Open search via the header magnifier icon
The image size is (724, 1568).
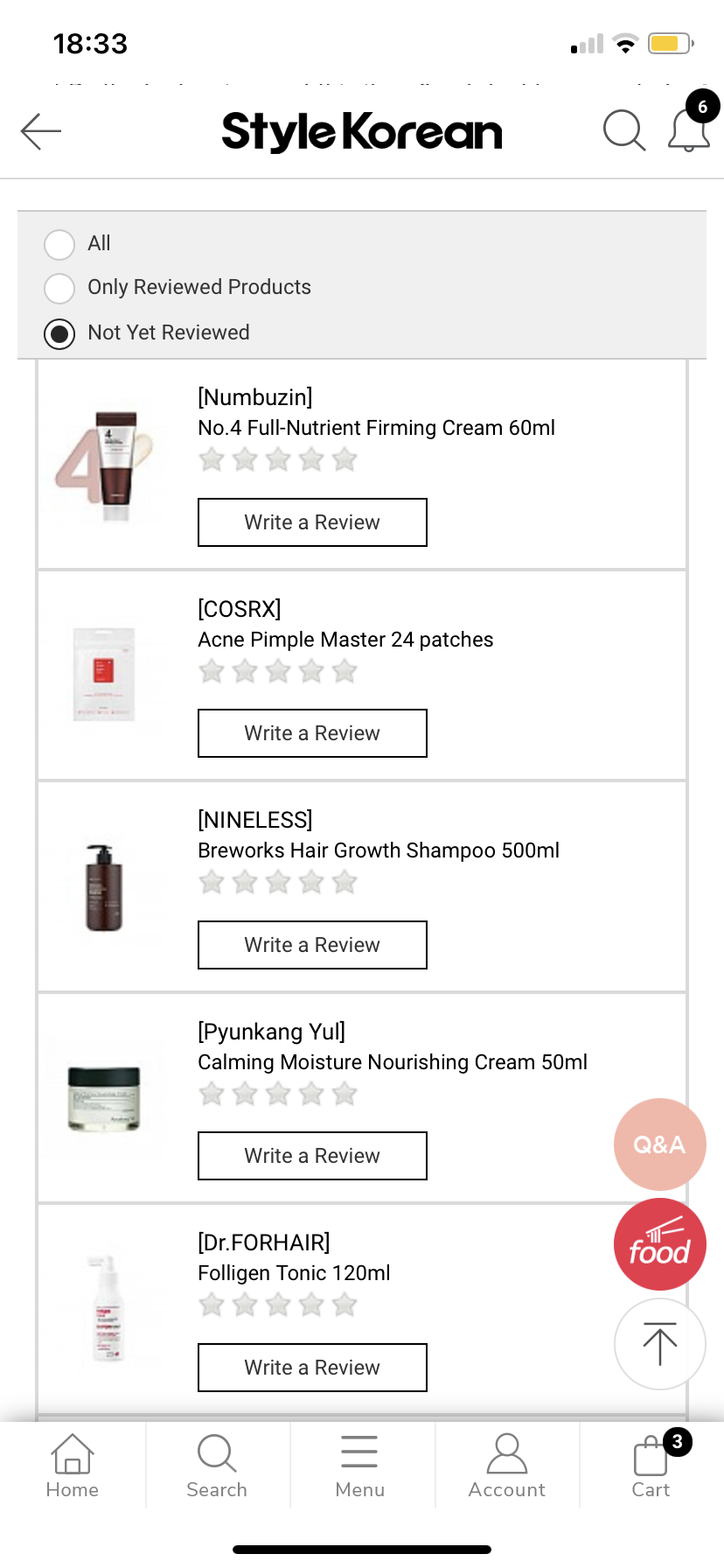[x=624, y=131]
